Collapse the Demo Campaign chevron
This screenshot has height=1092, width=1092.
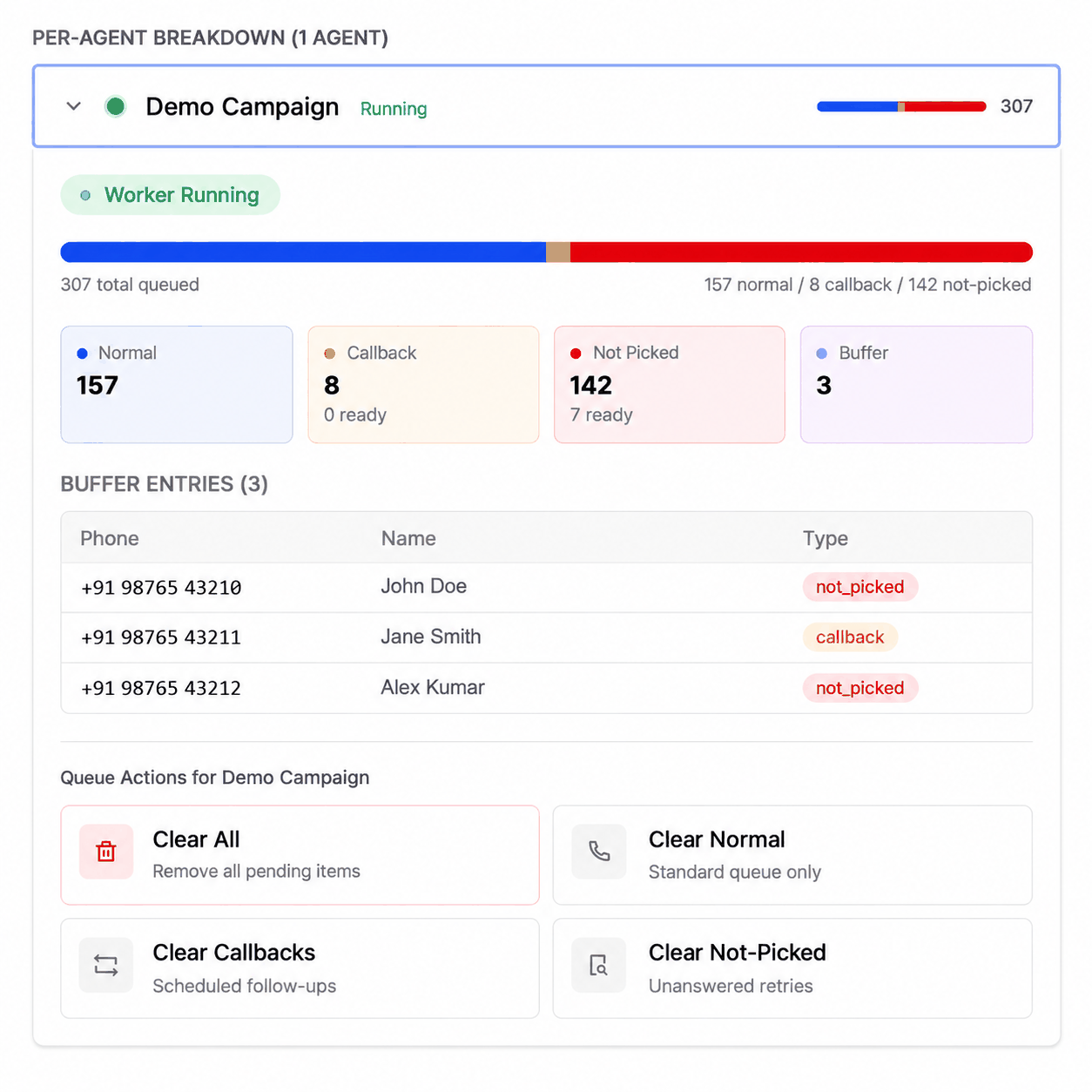pos(74,106)
